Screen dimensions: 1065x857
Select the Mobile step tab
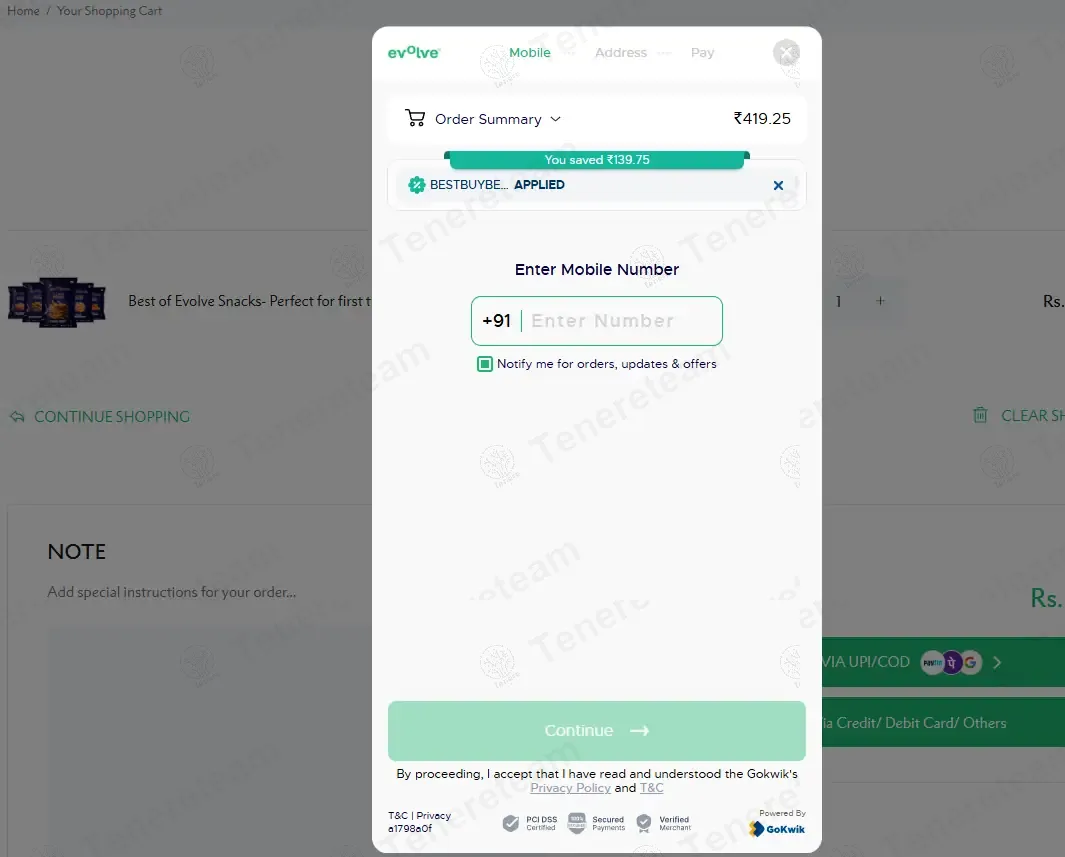tap(530, 52)
